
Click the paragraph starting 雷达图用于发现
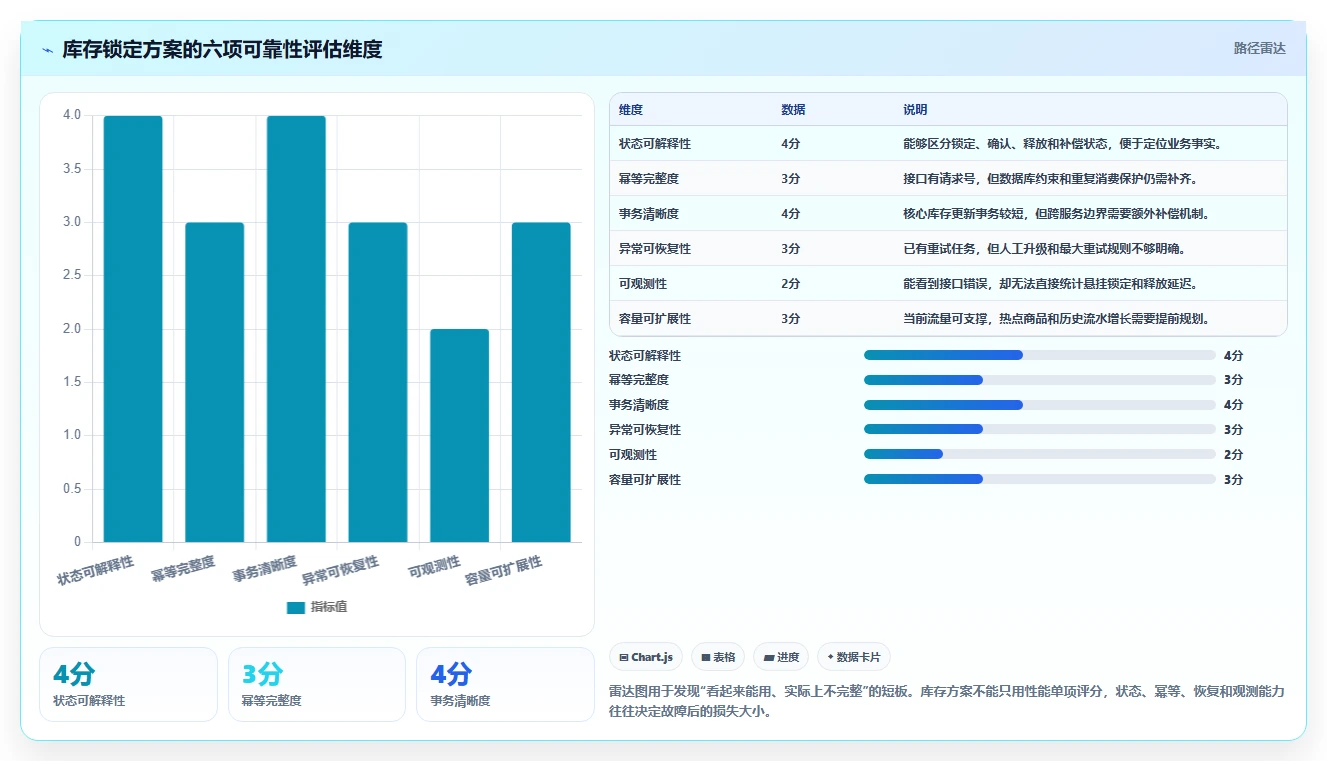(947, 701)
